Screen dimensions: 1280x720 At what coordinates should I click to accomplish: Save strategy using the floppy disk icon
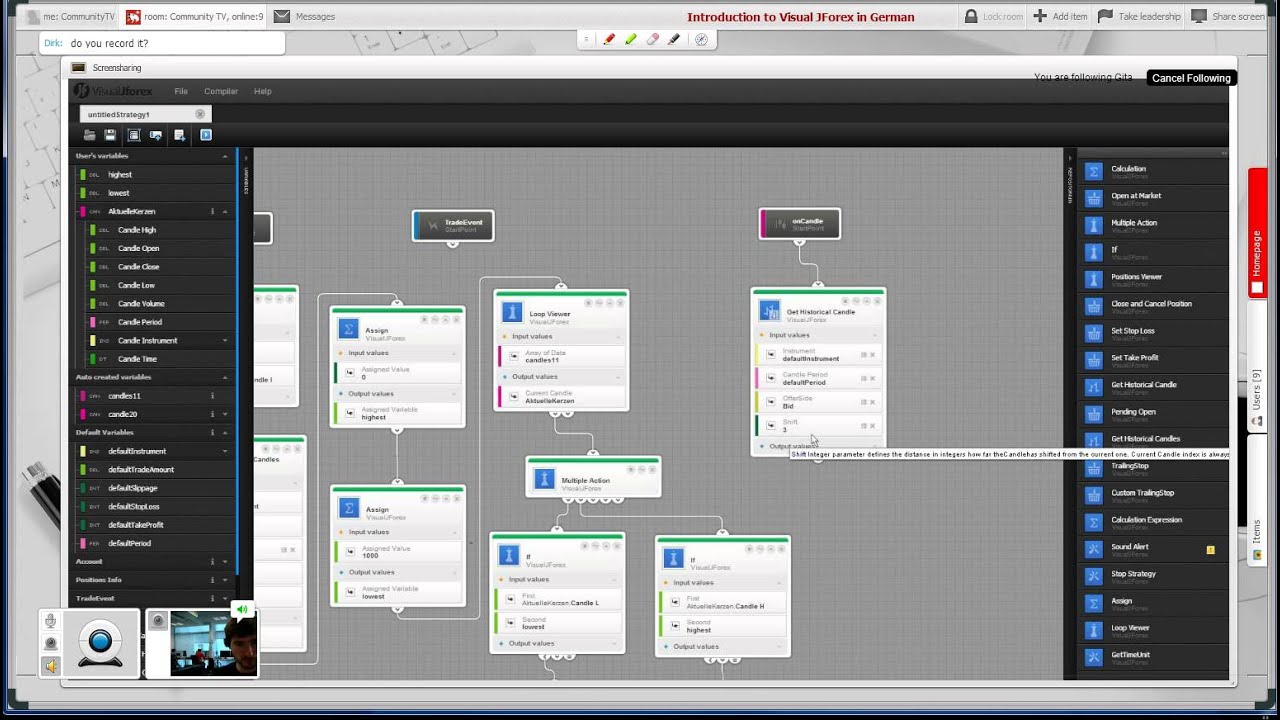[x=110, y=135]
